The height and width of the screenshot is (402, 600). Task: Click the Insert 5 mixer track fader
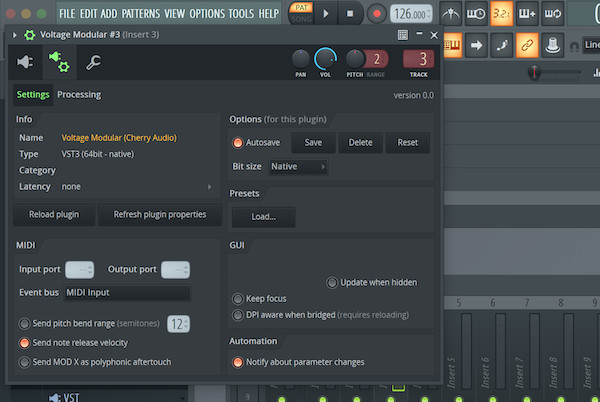tap(466, 351)
